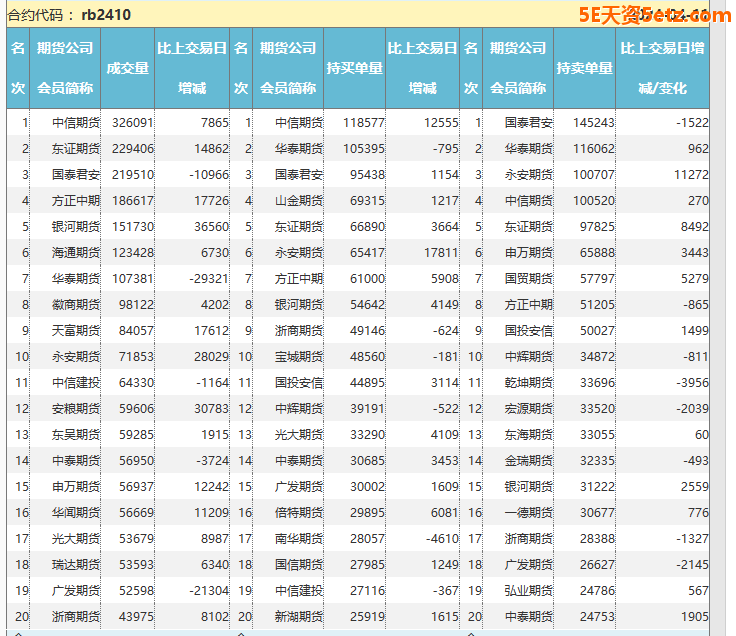Click the 持卖单量 column header
This screenshot has height=636, width=736.
click(x=584, y=68)
